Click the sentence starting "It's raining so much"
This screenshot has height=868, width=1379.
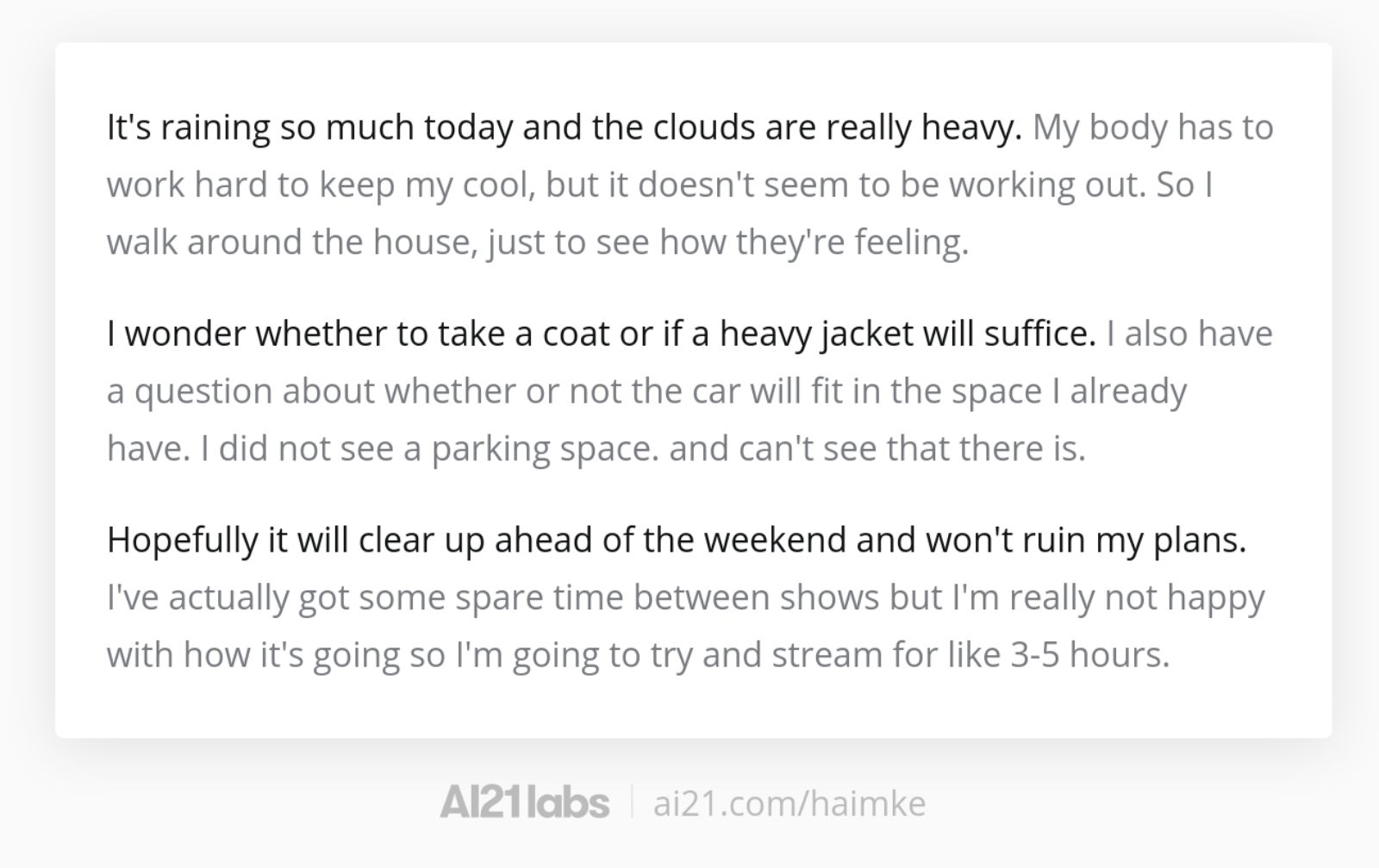(564, 128)
